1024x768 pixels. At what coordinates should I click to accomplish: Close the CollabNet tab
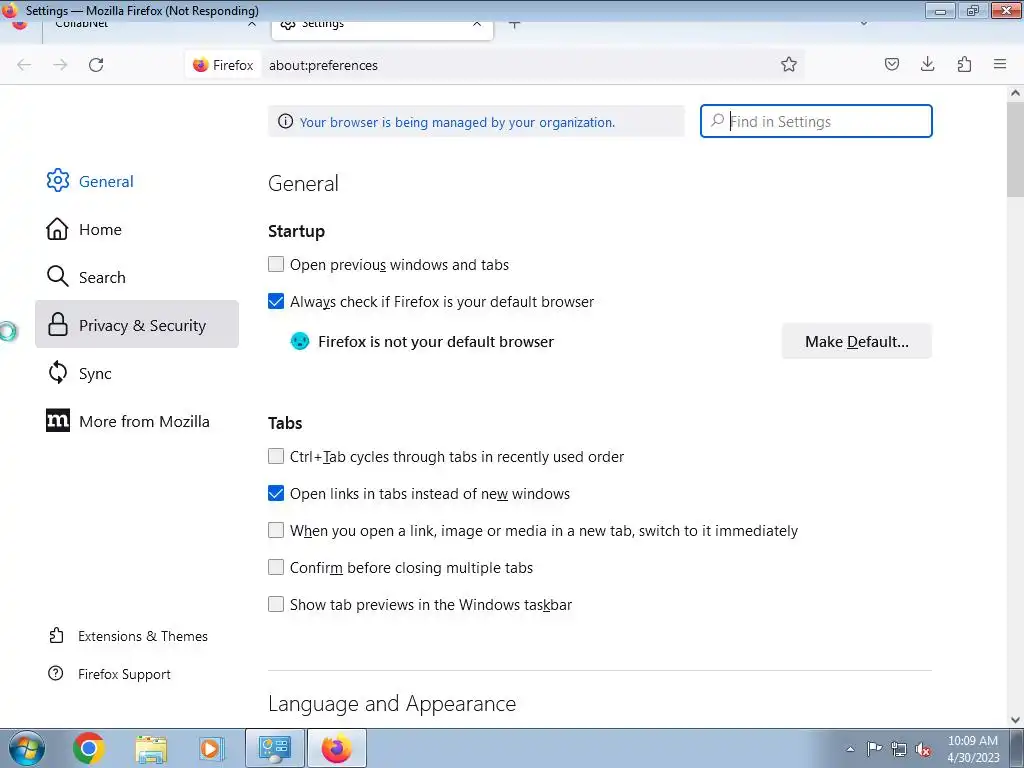pyautogui.click(x=251, y=25)
